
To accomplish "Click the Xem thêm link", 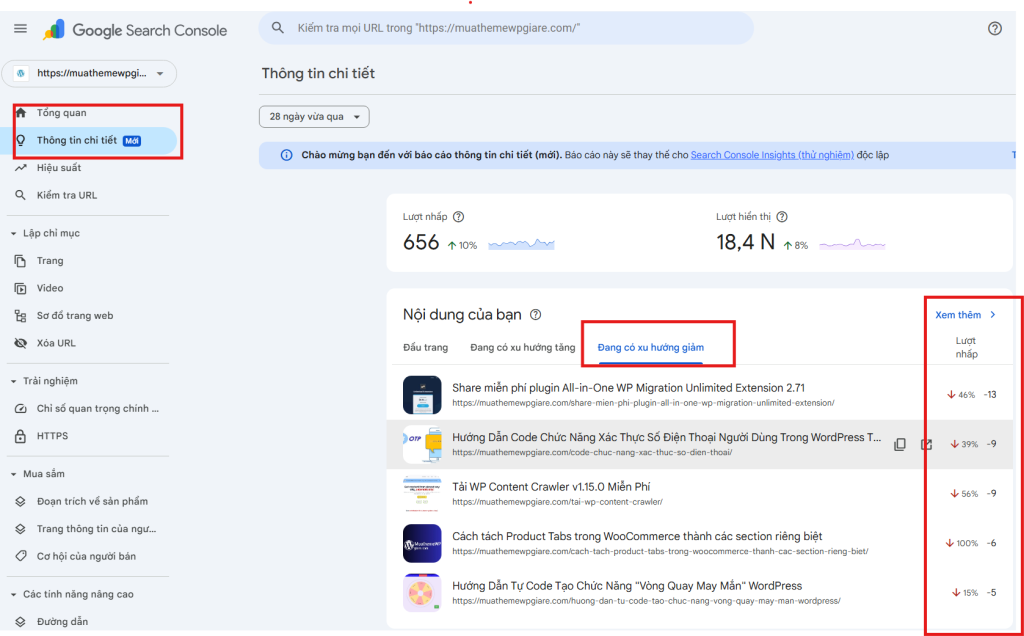I will (958, 315).
